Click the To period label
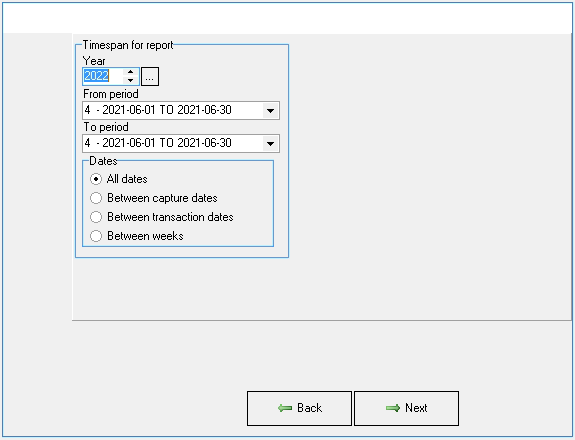The width and height of the screenshot is (575, 440). coord(106,127)
